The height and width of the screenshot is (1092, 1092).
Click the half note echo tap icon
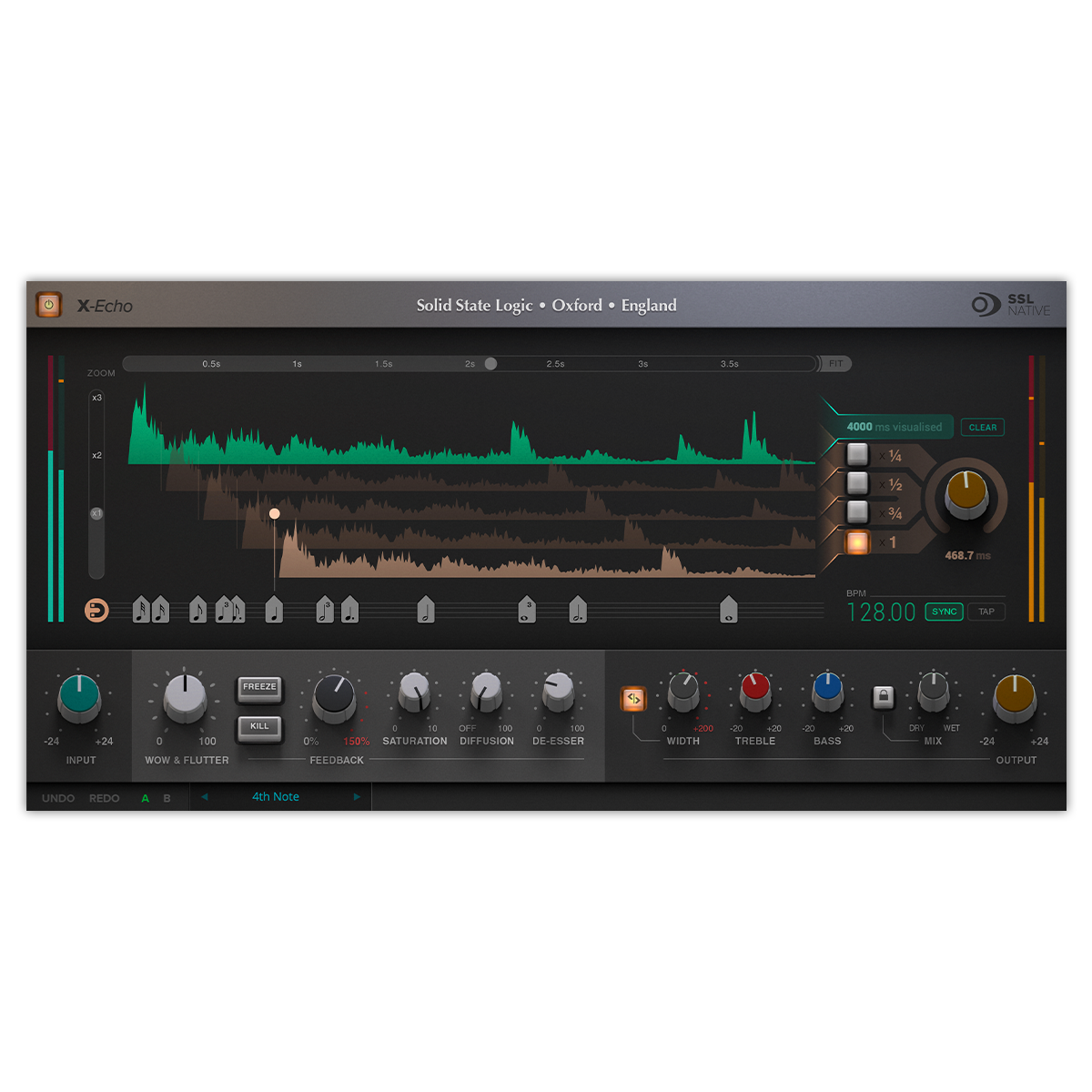pyautogui.click(x=426, y=610)
